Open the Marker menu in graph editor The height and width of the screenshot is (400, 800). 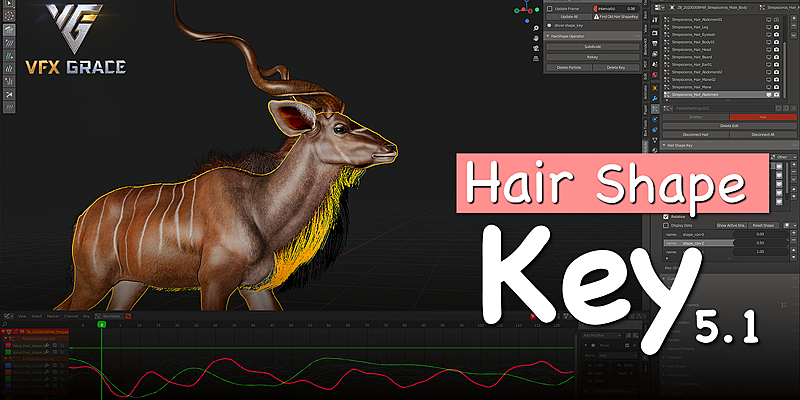[x=53, y=316]
